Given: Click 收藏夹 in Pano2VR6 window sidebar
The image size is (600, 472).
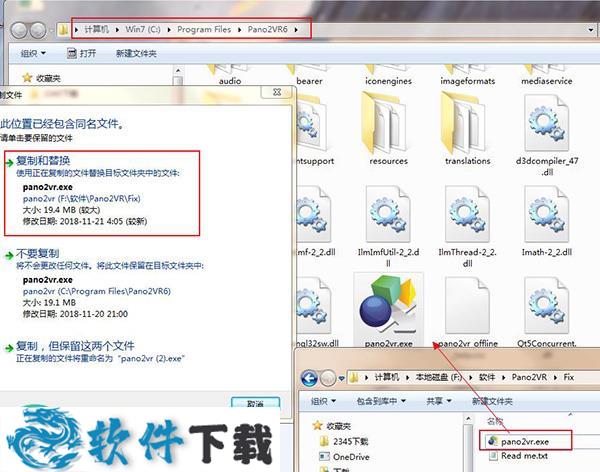Looking at the screenshot, I should click(x=41, y=78).
